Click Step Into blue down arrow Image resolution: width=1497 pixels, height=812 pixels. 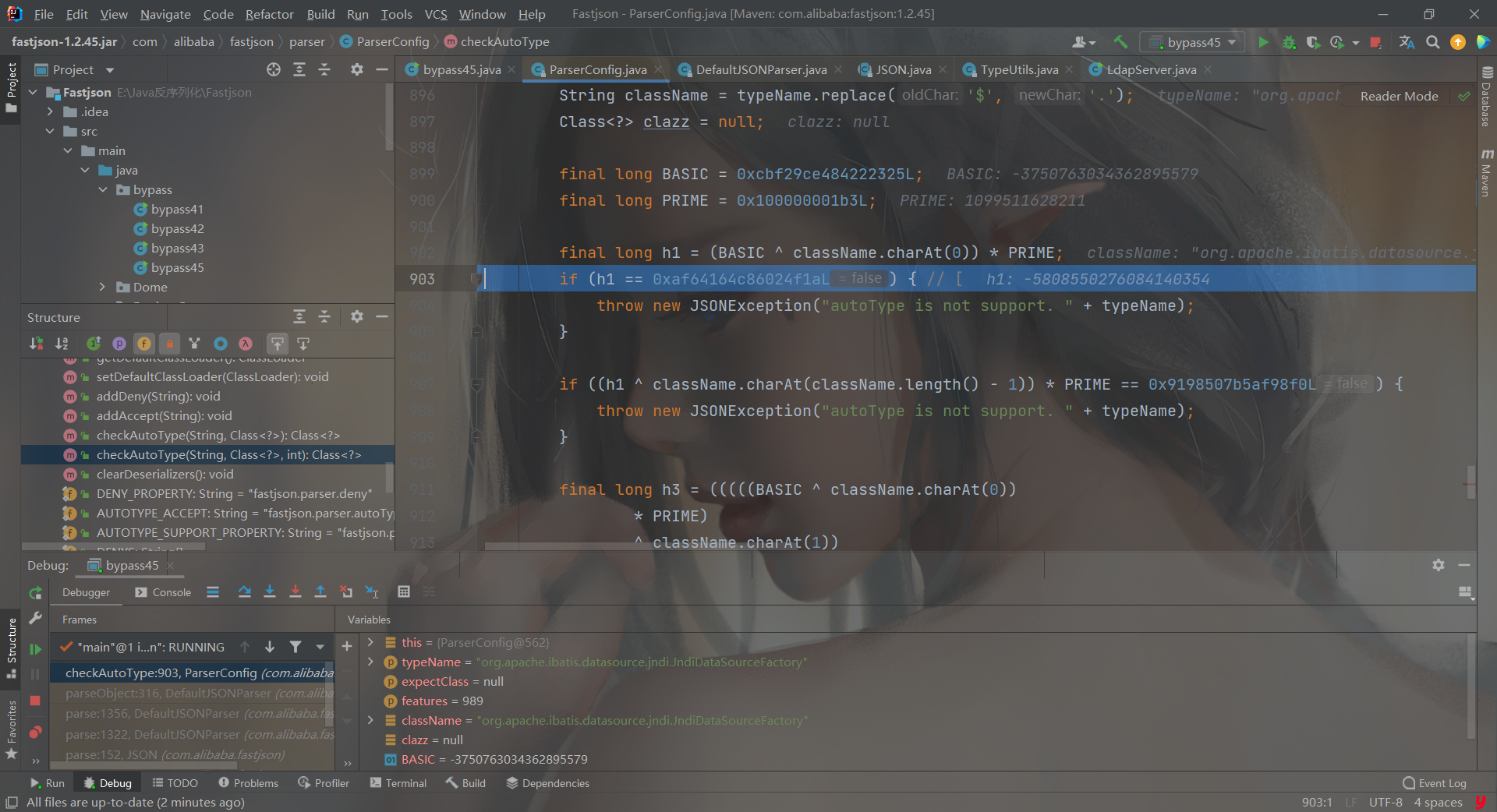(270, 592)
